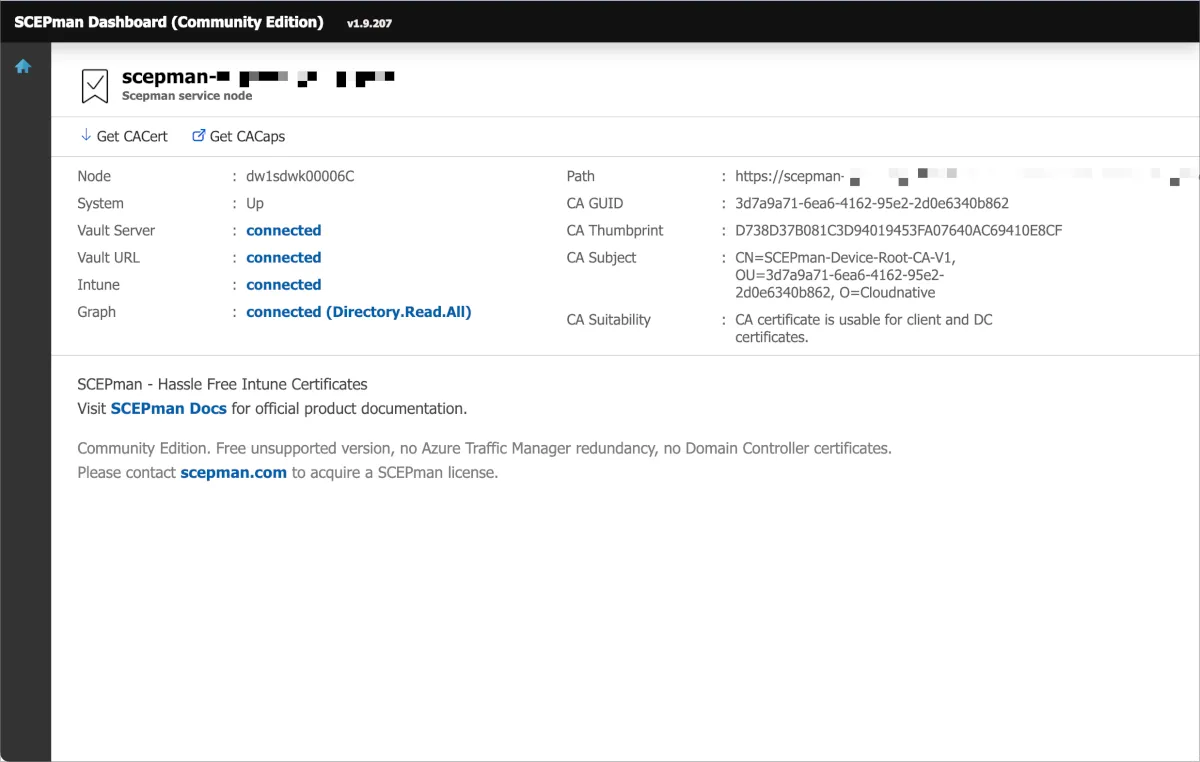1200x762 pixels.
Task: Open the Get CACaps link
Action: point(247,136)
